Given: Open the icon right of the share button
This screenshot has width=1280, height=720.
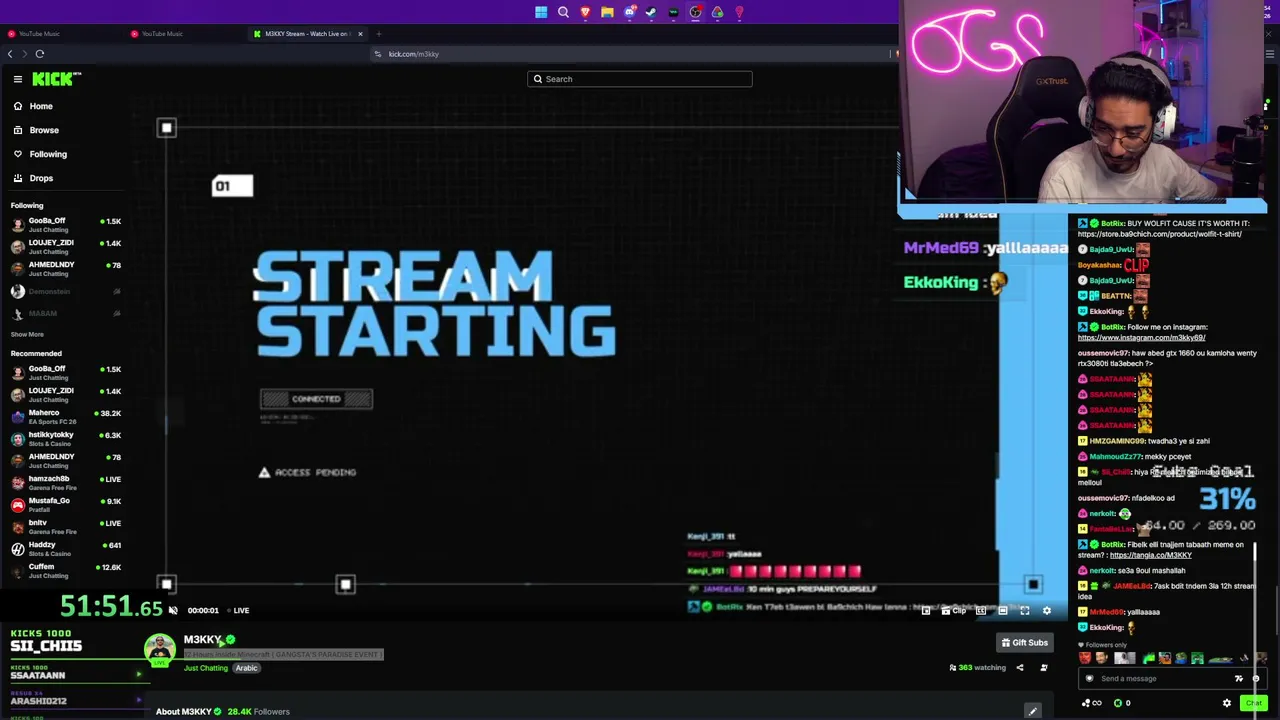Looking at the screenshot, I should pos(1044,668).
